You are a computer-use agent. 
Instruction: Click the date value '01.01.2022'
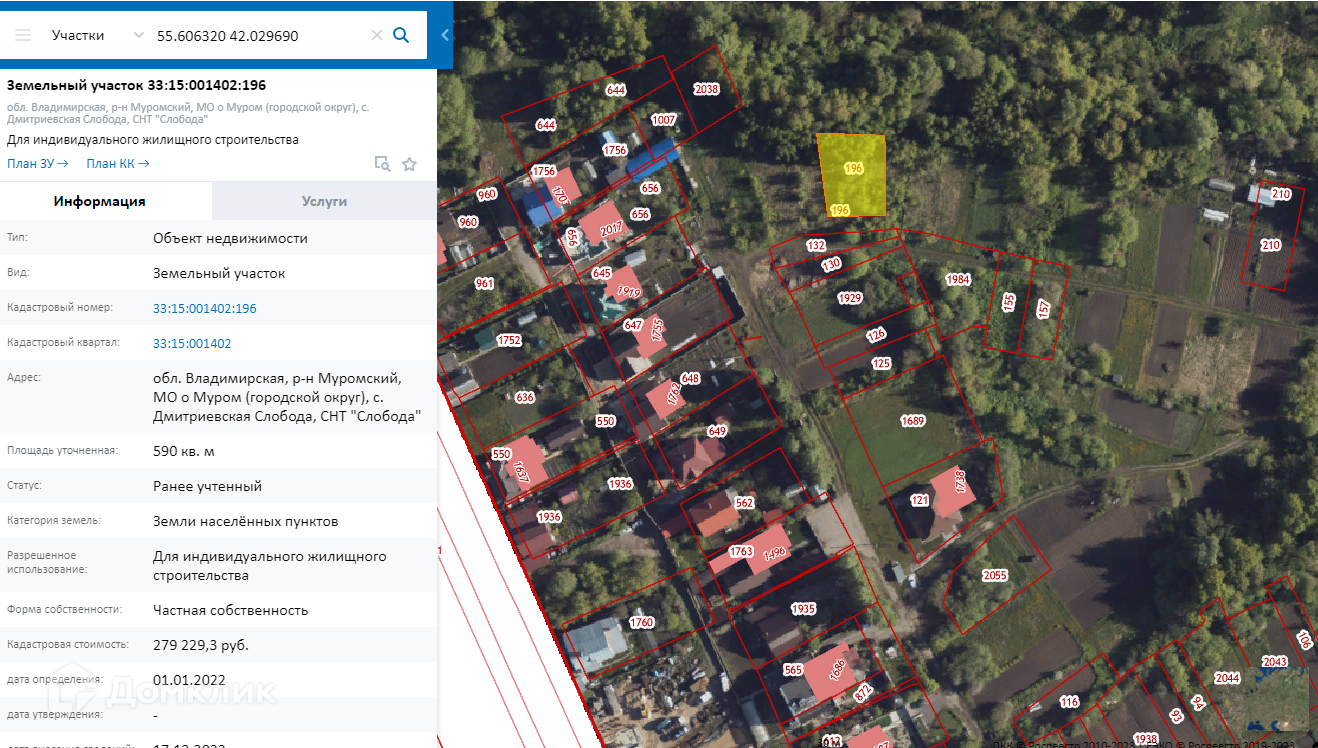pyautogui.click(x=190, y=680)
